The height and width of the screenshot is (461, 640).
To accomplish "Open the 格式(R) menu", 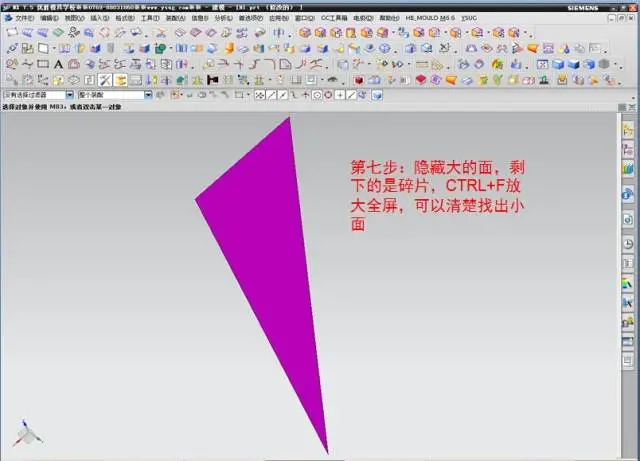I will [x=124, y=18].
